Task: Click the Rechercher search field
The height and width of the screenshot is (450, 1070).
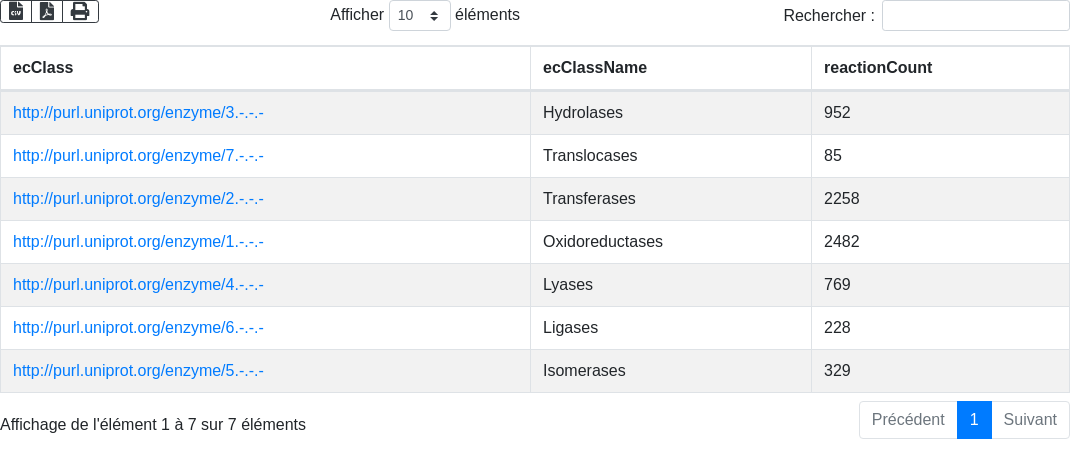Action: (x=975, y=16)
